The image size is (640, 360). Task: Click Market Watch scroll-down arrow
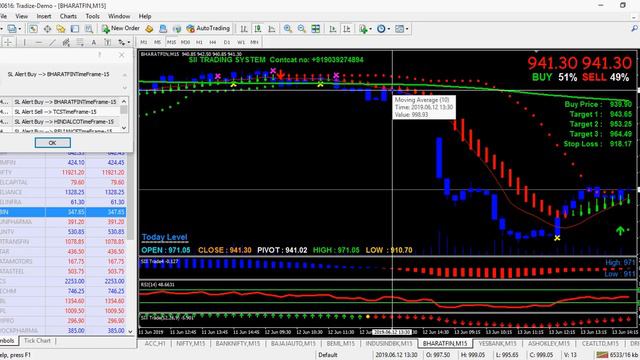click(131, 331)
